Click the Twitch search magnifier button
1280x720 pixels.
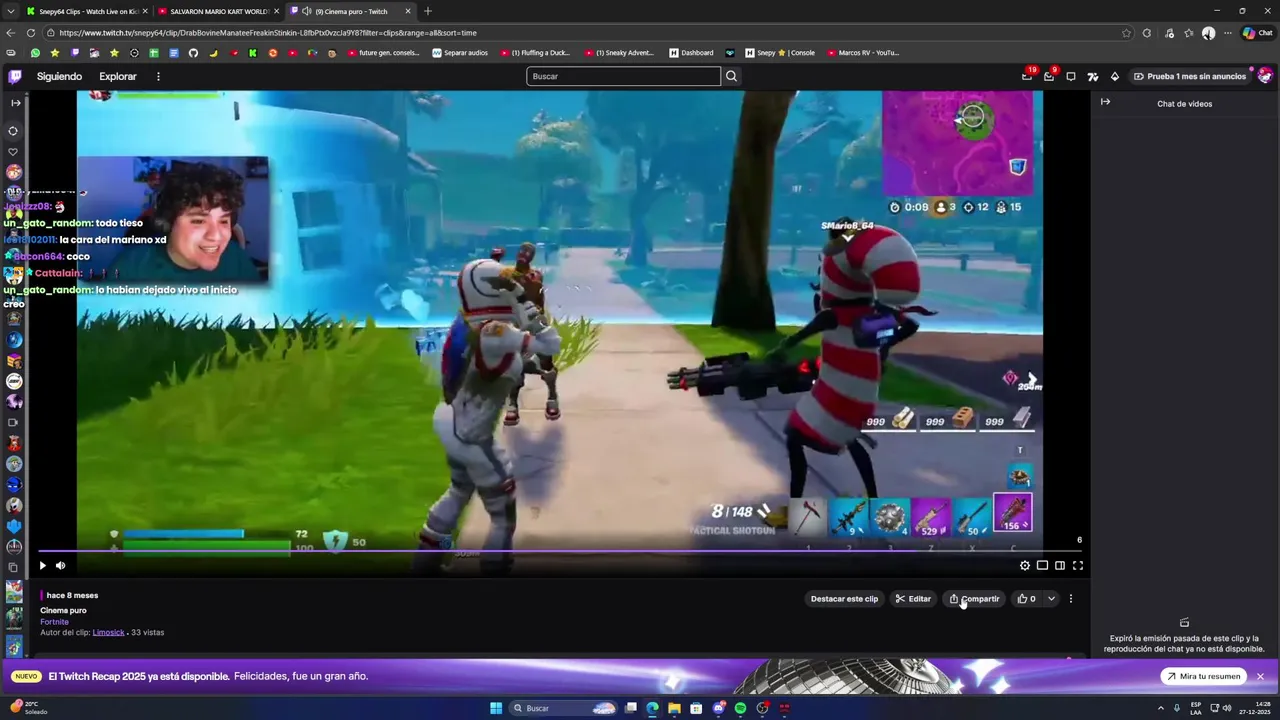(x=731, y=76)
